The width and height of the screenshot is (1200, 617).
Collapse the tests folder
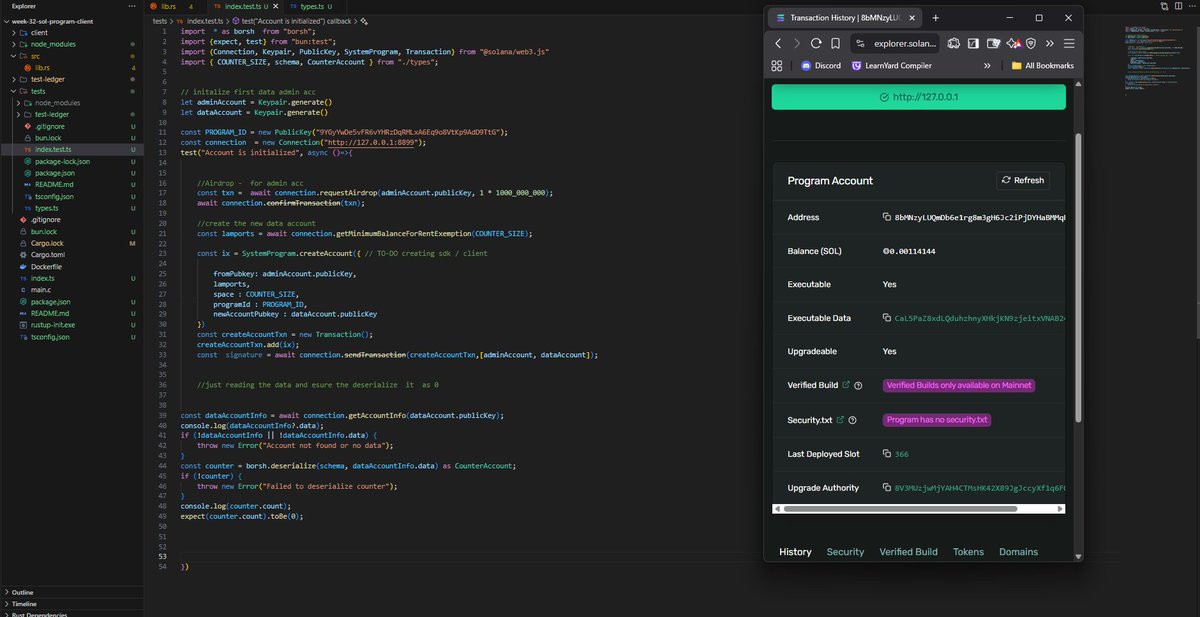pos(38,90)
